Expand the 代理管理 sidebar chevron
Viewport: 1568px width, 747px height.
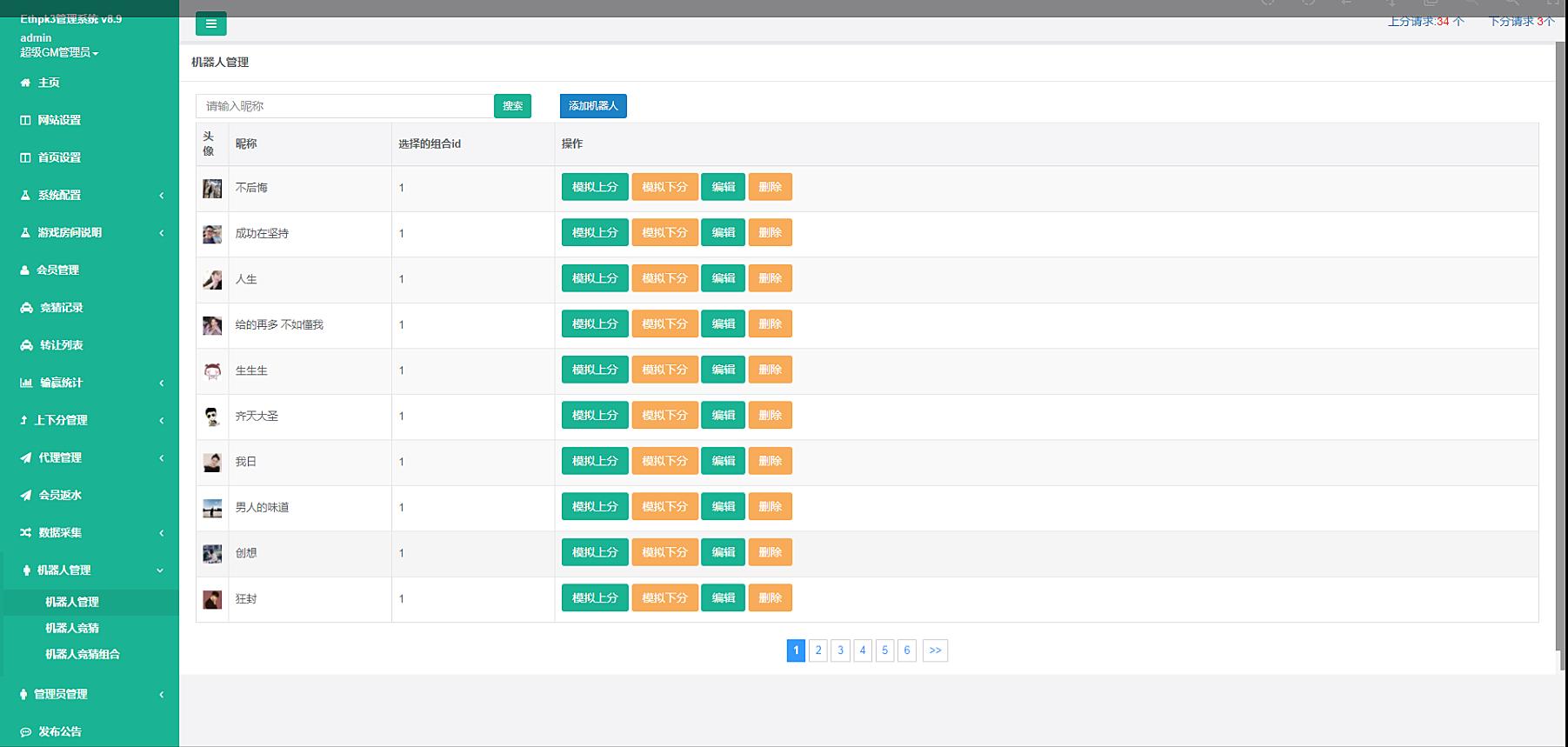[161, 457]
